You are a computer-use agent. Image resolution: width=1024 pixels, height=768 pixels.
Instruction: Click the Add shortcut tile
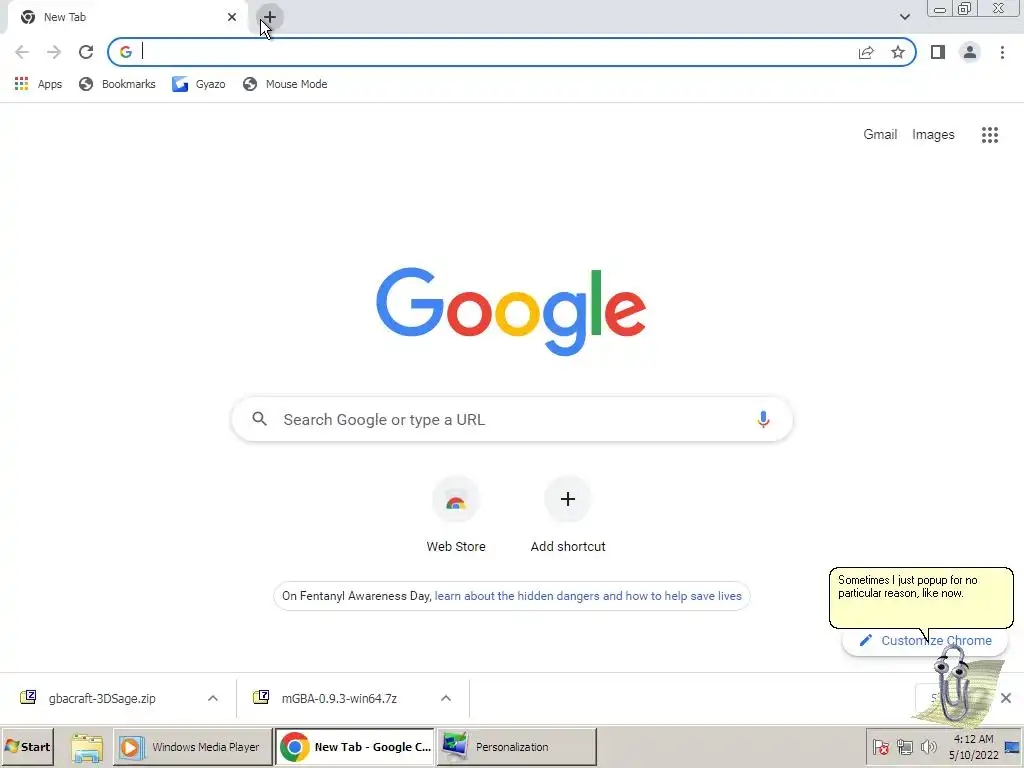coord(568,516)
